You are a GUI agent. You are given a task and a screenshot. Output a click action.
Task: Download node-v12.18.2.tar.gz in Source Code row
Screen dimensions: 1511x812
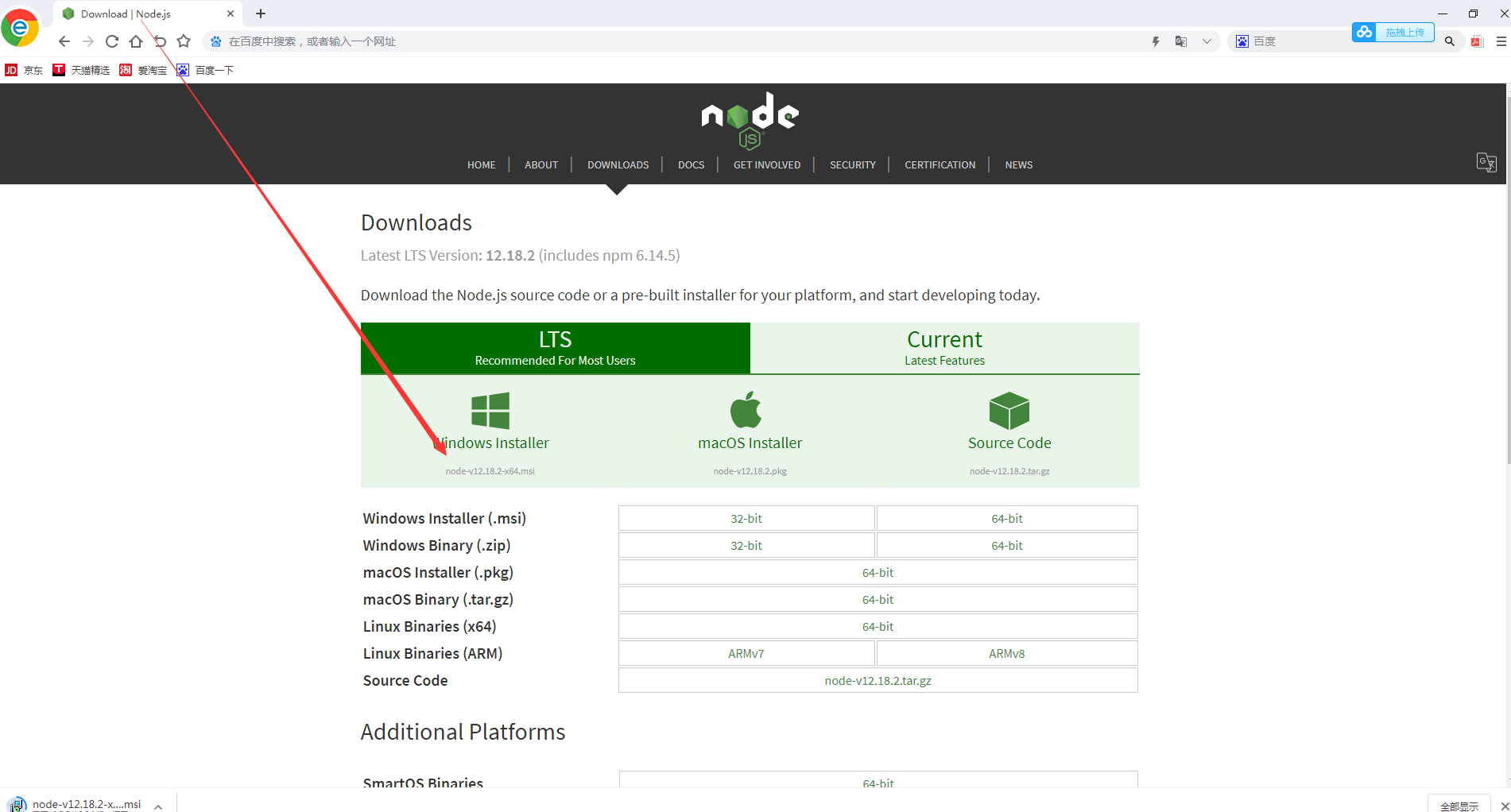point(878,680)
